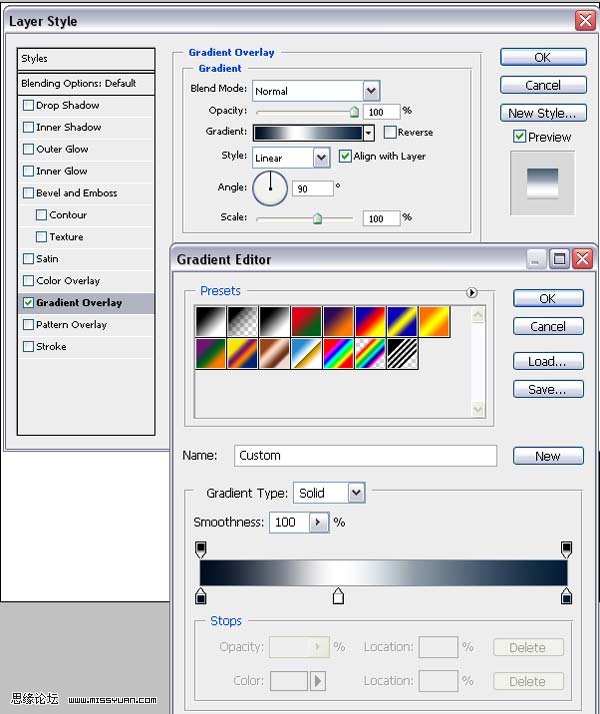The height and width of the screenshot is (714, 600).
Task: Pick the blue-yellow-blue gradient preset
Action: click(x=402, y=321)
